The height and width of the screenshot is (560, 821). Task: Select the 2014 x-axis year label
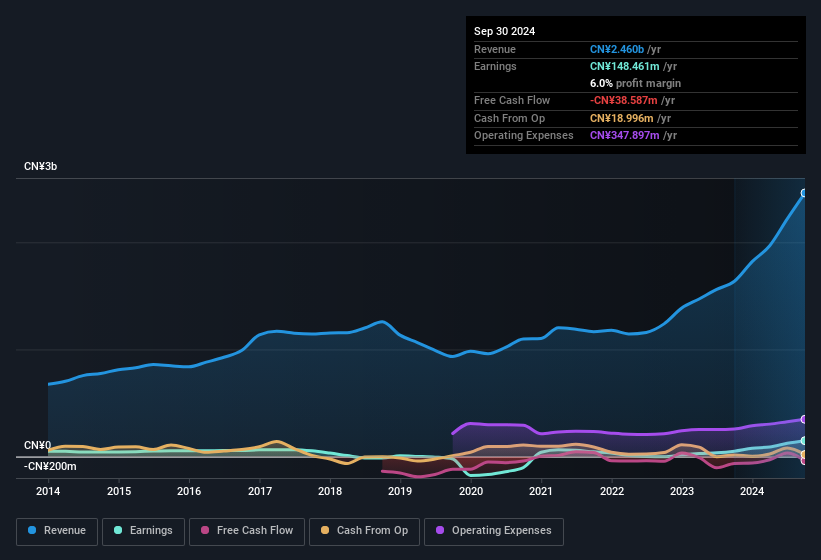pos(48,491)
